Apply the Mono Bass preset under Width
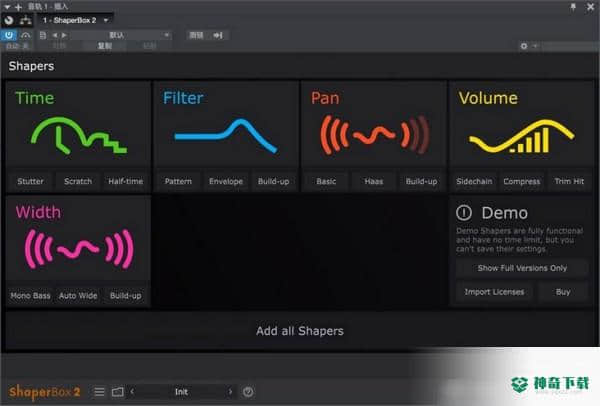The image size is (600, 406). 30,295
